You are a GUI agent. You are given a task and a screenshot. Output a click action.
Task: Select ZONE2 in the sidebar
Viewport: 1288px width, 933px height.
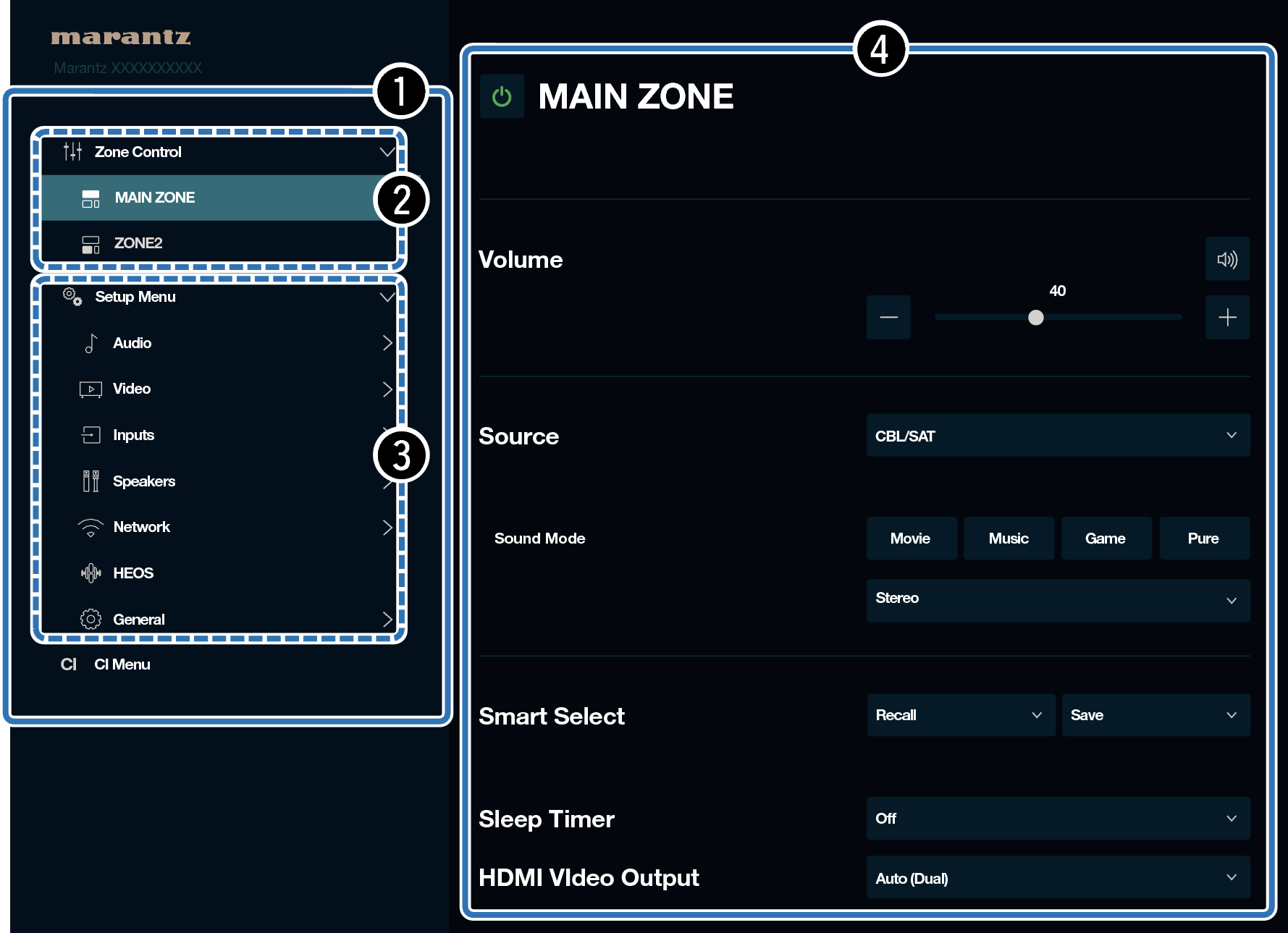click(138, 243)
